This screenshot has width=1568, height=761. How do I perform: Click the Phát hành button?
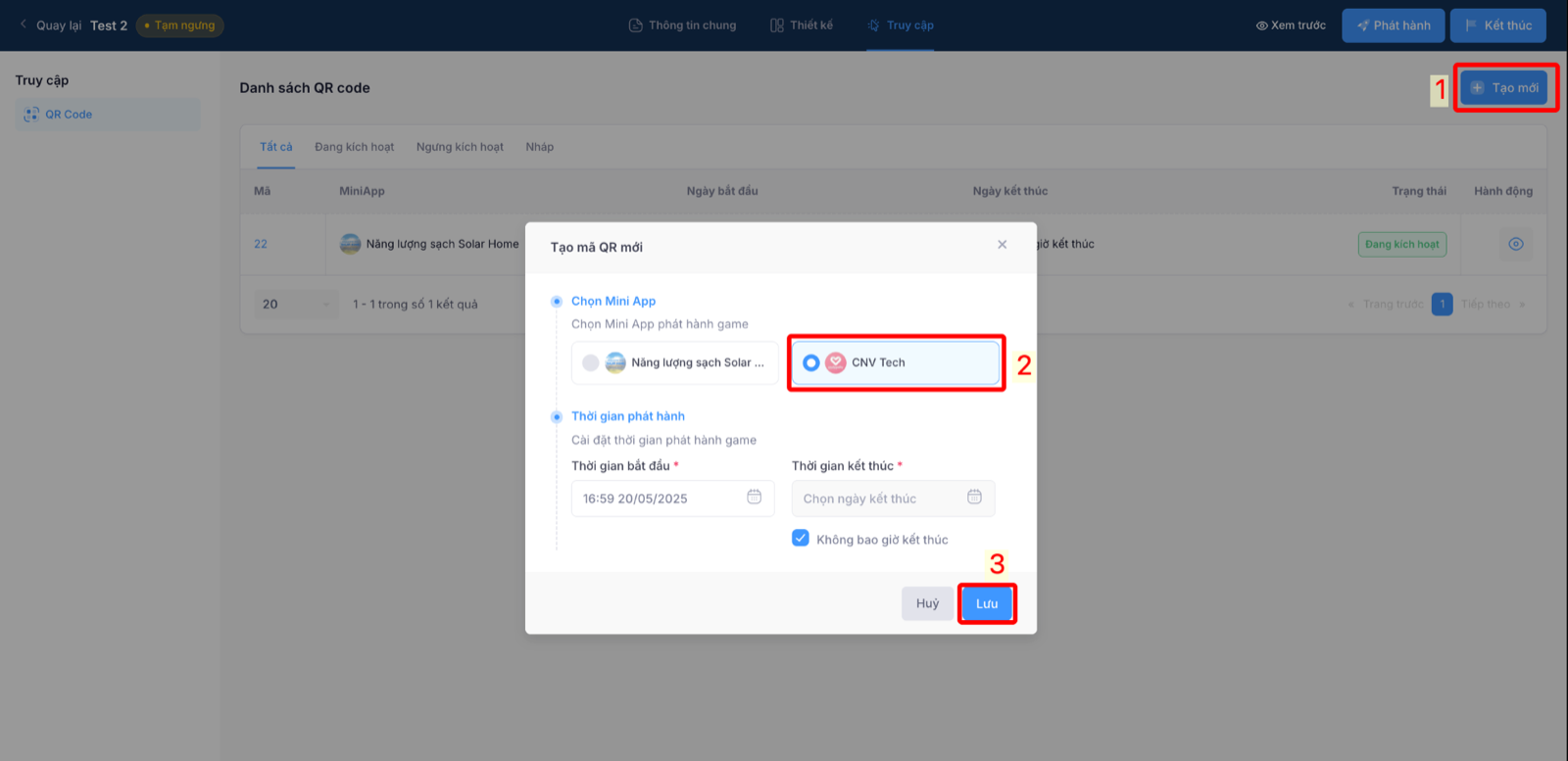(x=1394, y=25)
